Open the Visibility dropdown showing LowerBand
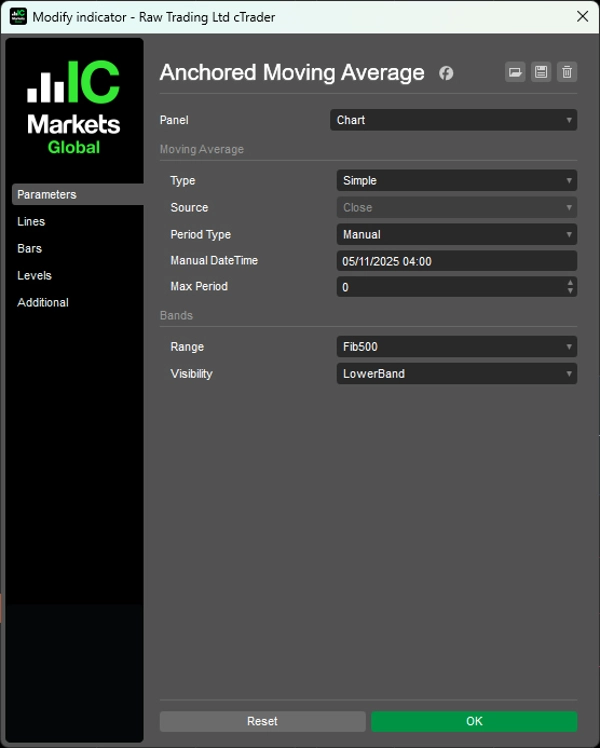 (x=457, y=374)
